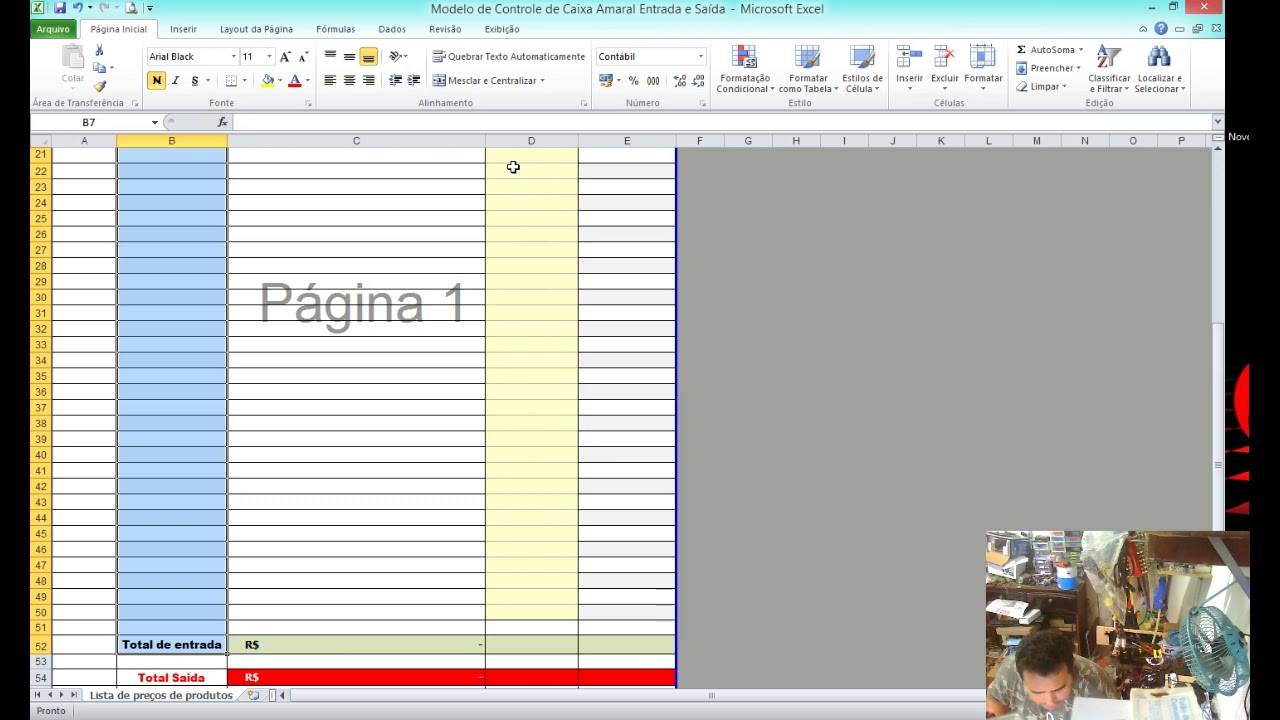Apply the fill color bucket
1280x720 pixels.
267,80
